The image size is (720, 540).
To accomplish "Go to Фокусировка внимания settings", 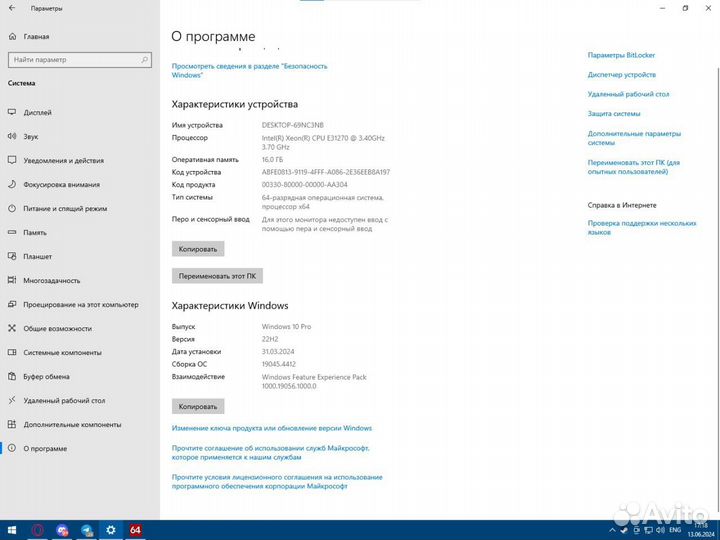I will pyautogui.click(x=61, y=184).
